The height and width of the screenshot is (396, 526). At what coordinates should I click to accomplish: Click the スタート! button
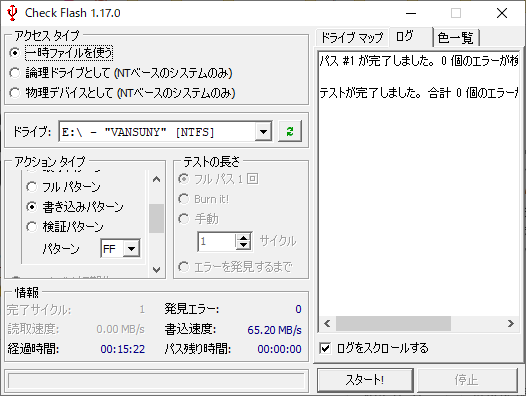pyautogui.click(x=365, y=380)
